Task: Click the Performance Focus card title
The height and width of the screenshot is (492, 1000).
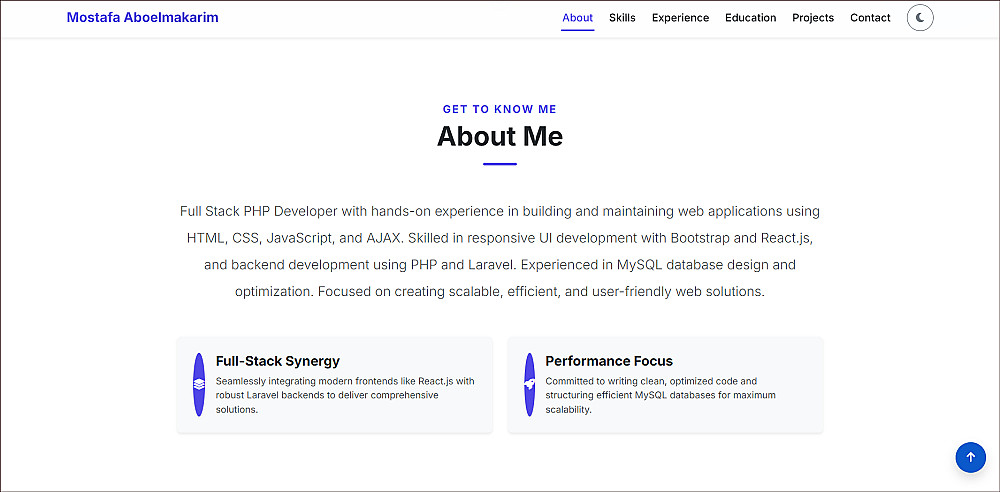Action: [609, 361]
